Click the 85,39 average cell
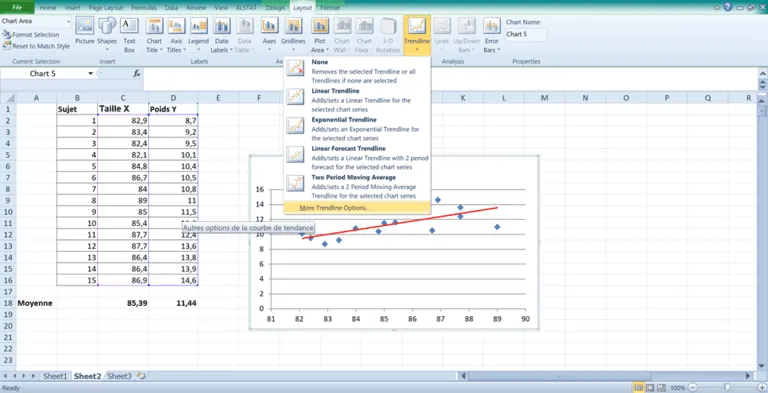Screen dimensions: 768x393 [x=123, y=303]
